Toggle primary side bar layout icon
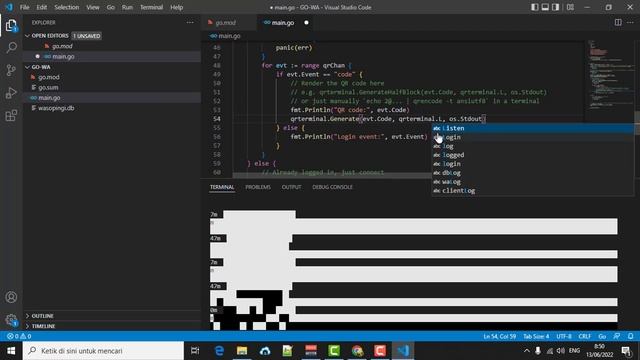Viewport: 640px width, 360px height. 534,7
